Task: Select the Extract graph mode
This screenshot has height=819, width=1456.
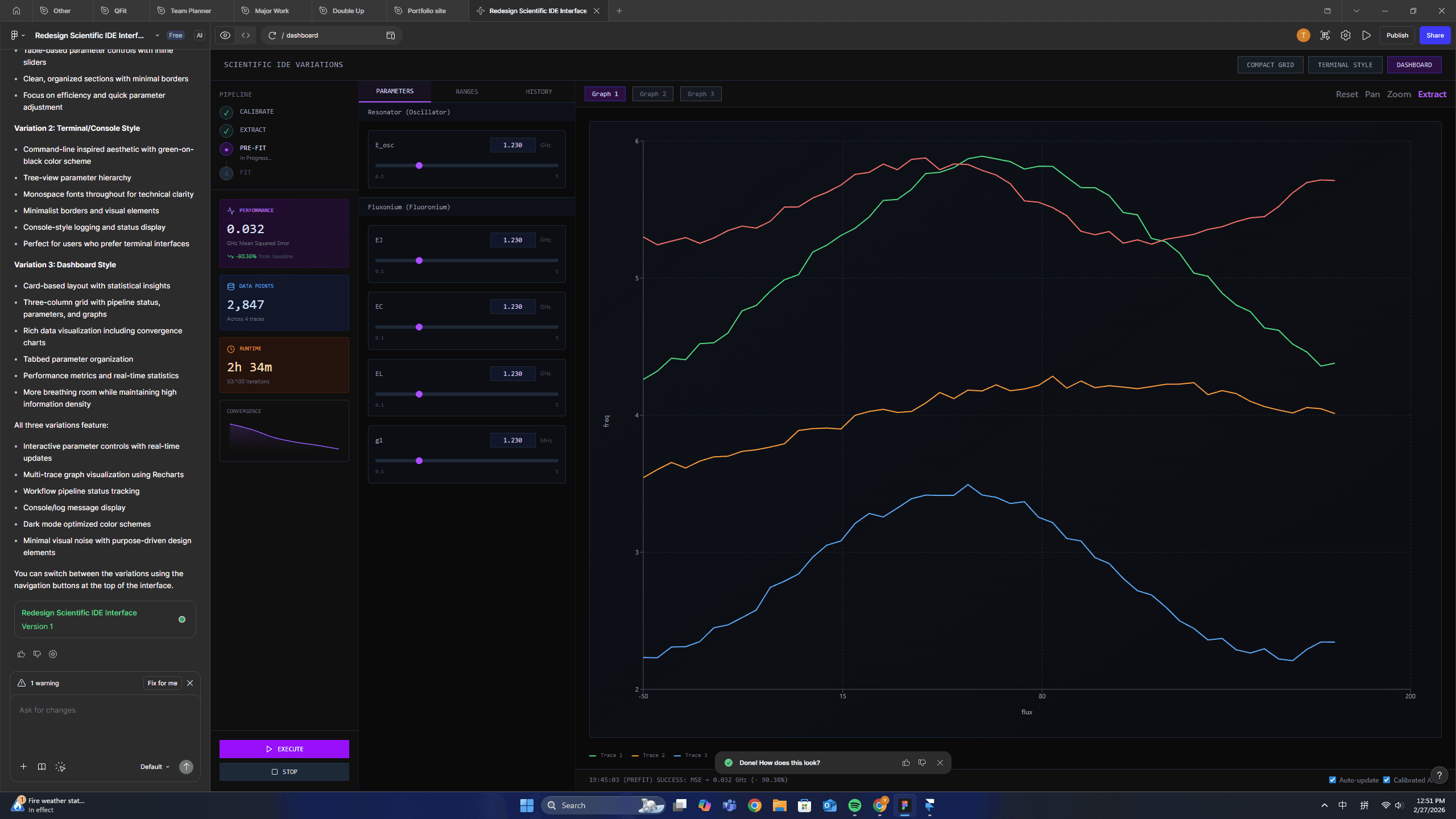Action: 1432,94
